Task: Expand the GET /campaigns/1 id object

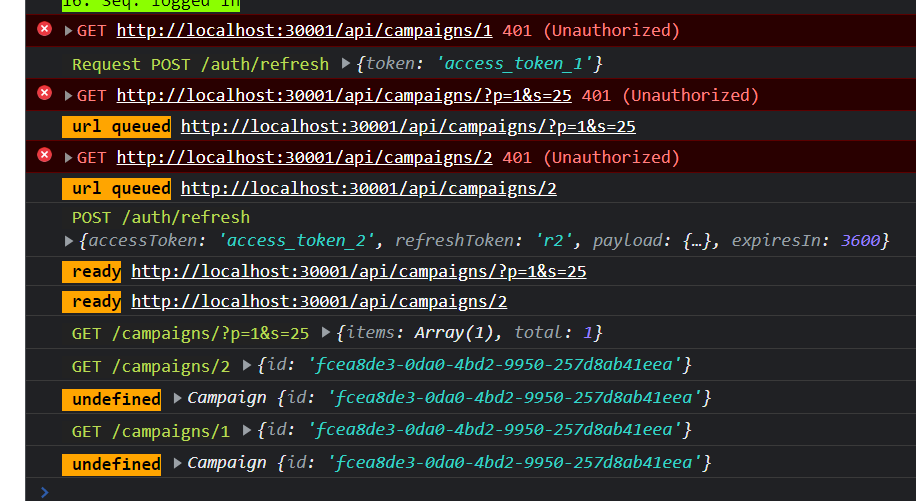Action: pyautogui.click(x=247, y=431)
